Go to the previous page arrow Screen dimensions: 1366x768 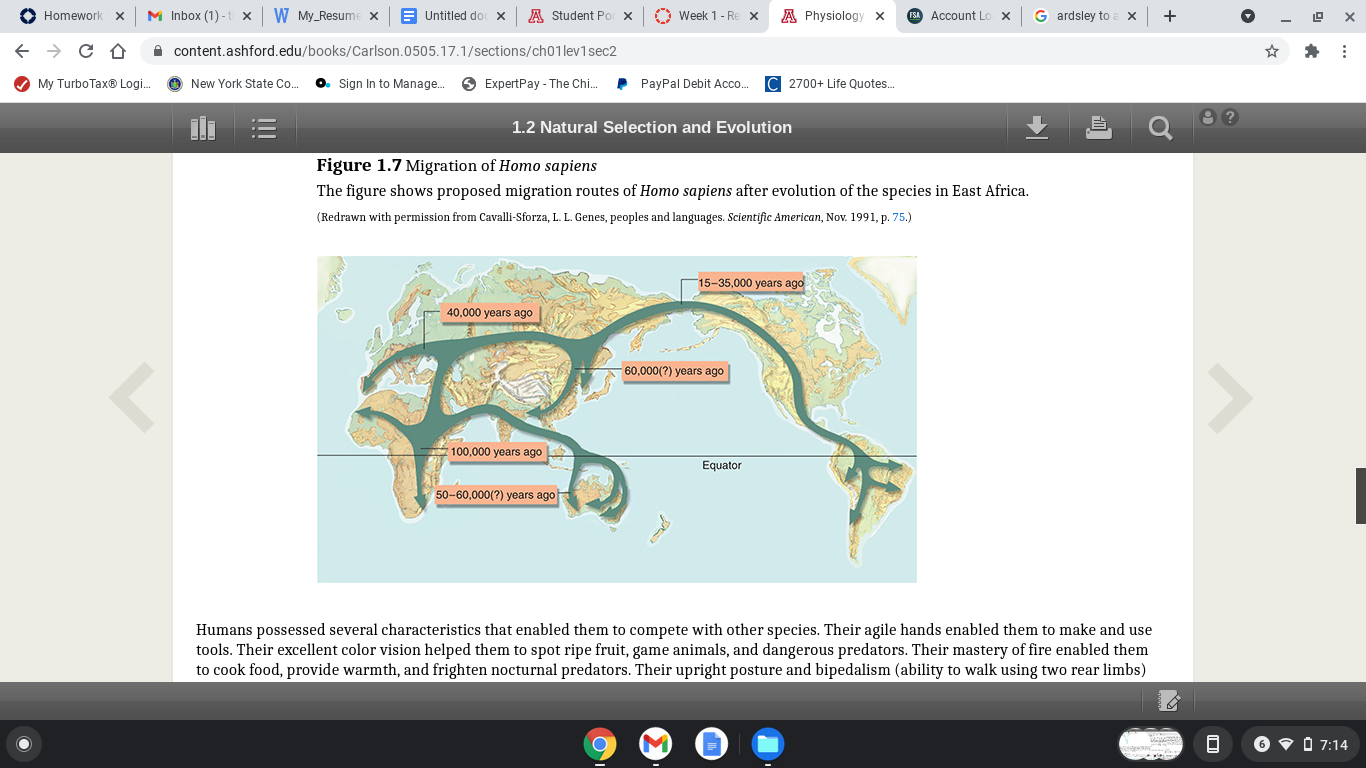[132, 397]
